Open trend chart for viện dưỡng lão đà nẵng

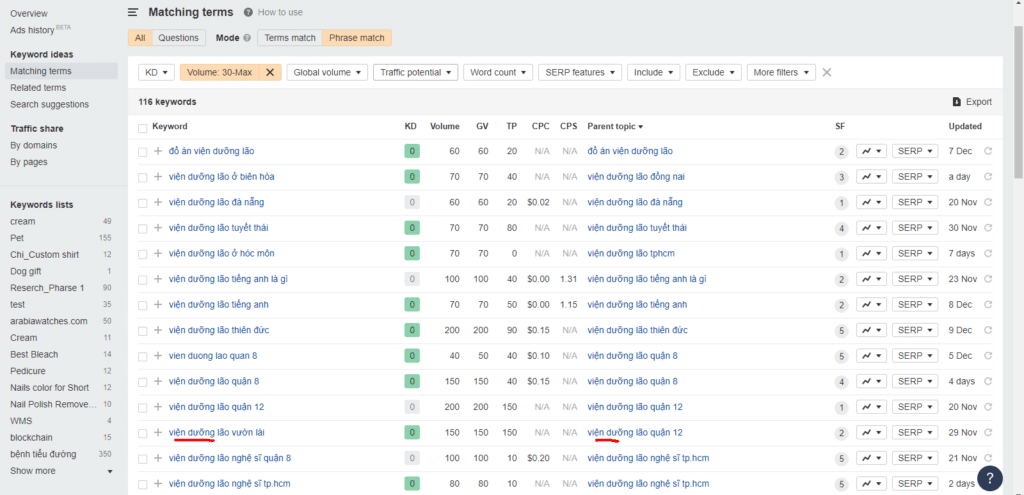(x=871, y=202)
